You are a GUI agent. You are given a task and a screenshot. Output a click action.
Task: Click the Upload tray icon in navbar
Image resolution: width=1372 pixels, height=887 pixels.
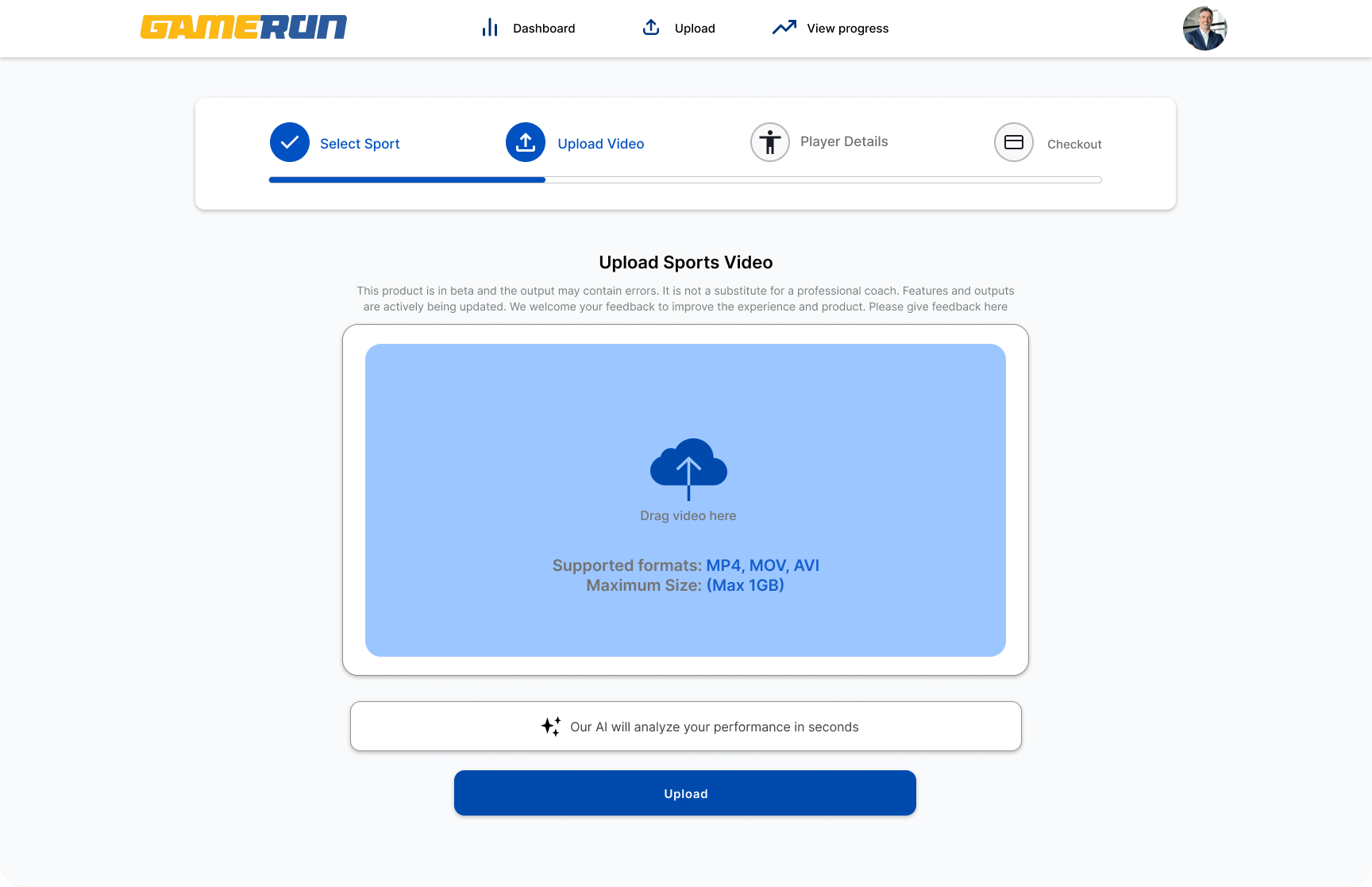(651, 28)
